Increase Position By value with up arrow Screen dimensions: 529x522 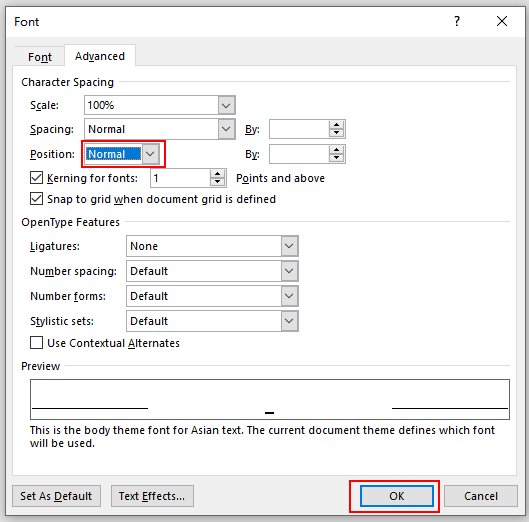336,150
